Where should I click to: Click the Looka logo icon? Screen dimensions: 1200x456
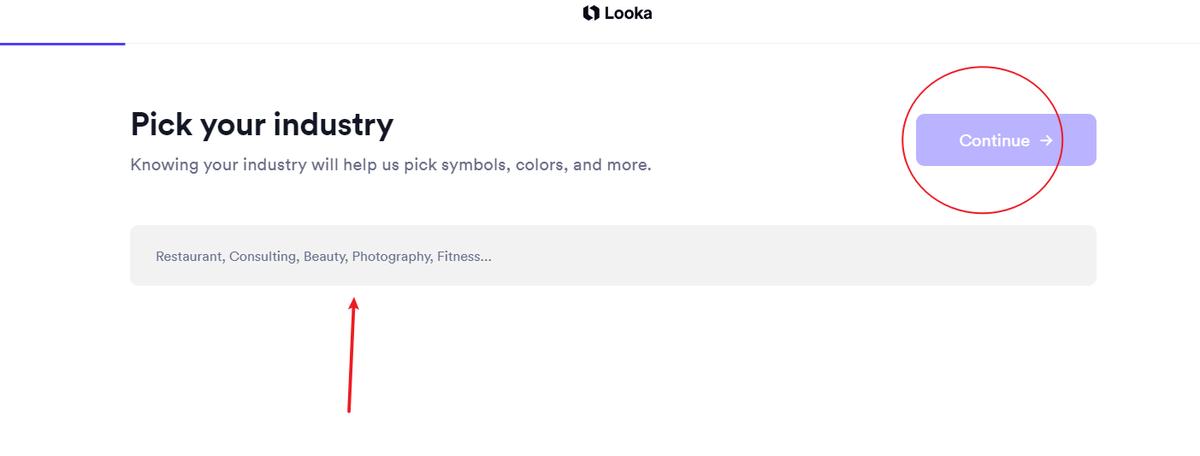click(591, 14)
